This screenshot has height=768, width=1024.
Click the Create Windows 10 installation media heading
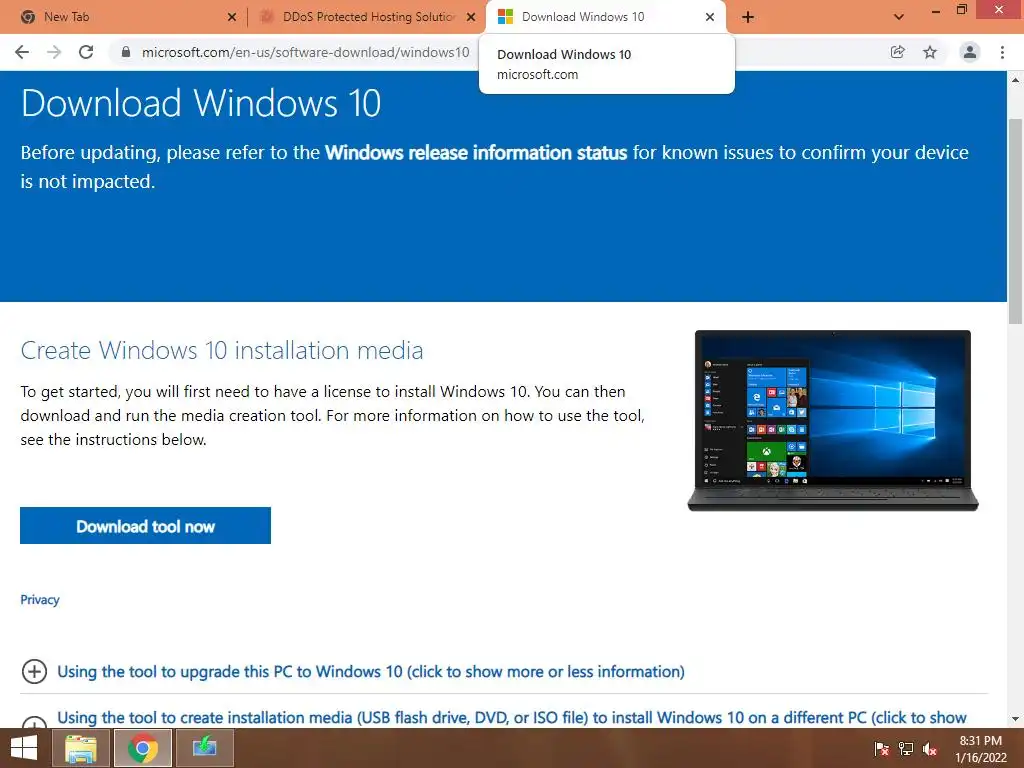point(222,351)
